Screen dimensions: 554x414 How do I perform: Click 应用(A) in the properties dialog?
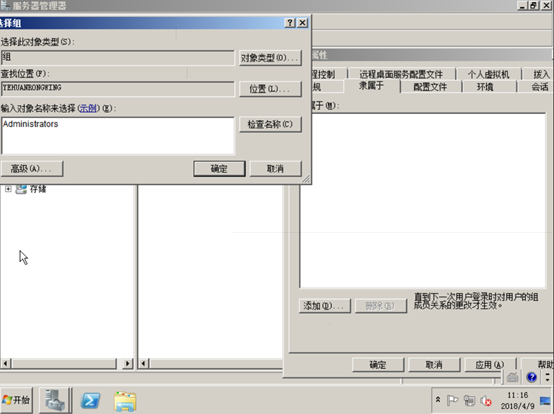(x=490, y=365)
